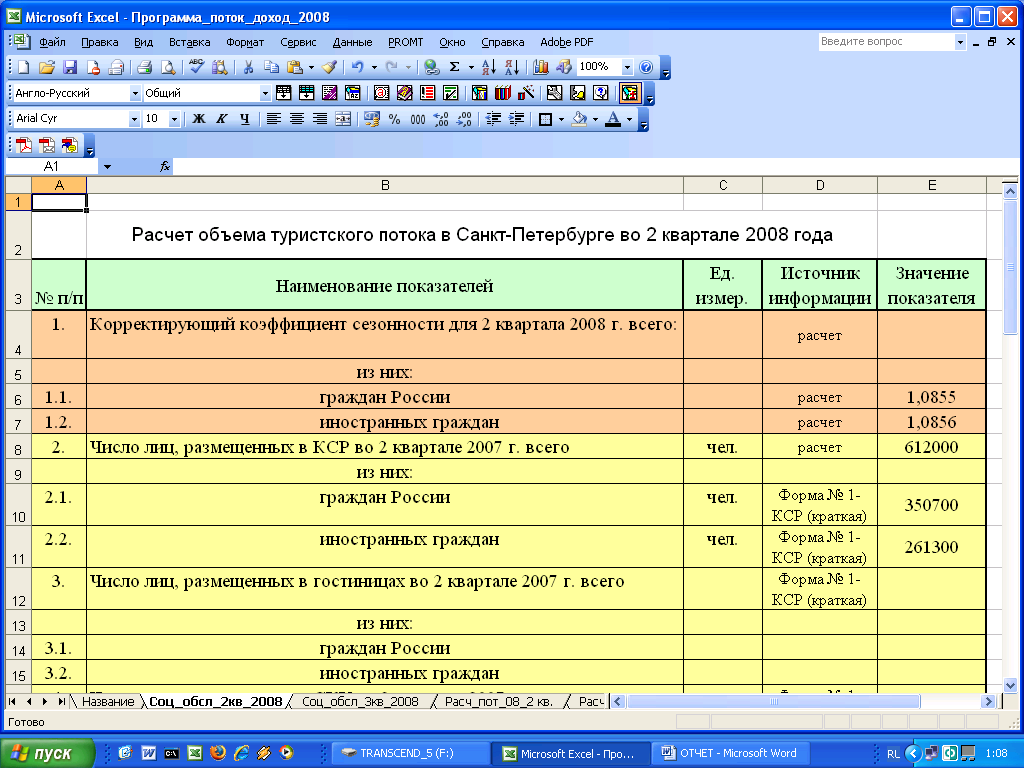This screenshot has height=768, width=1024.
Task: Open the fill color dropdown arrow
Action: click(595, 119)
